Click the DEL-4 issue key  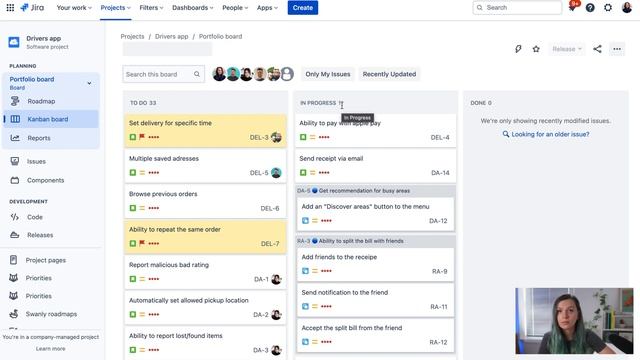point(440,138)
